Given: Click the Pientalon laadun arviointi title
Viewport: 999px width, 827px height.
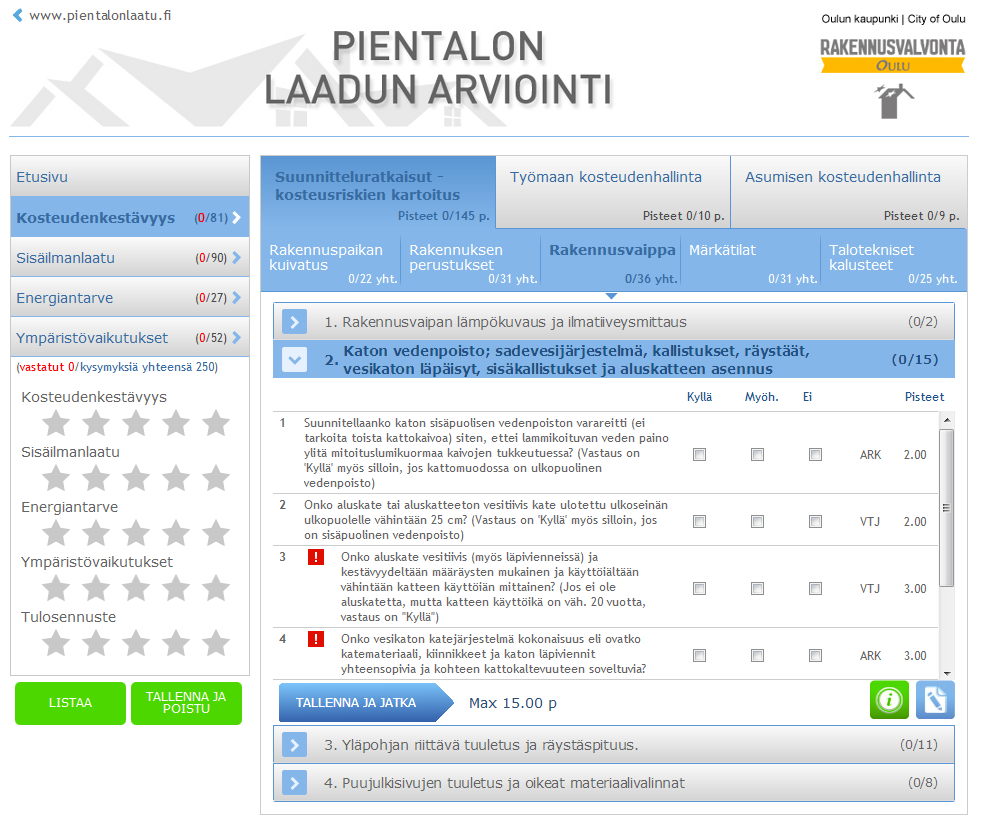Looking at the screenshot, I should coord(438,67).
